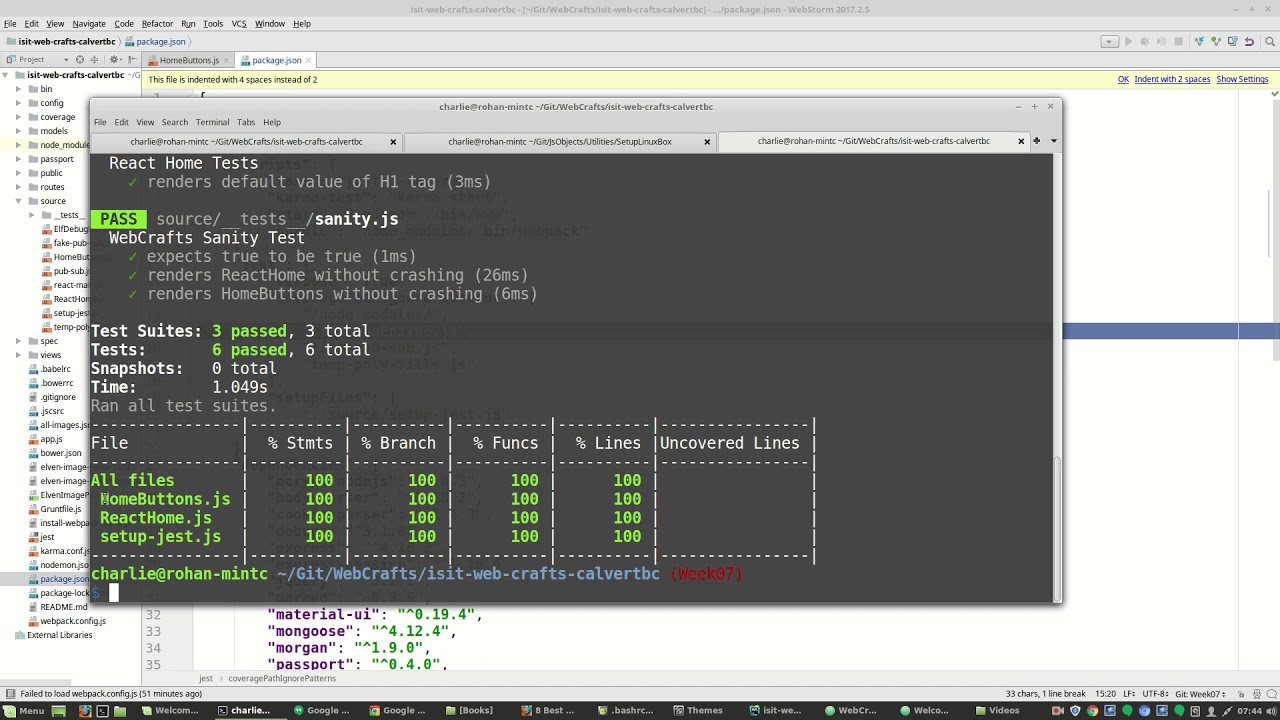Click the coveragePathIgnorePatterns breadcrumb

[x=282, y=678]
